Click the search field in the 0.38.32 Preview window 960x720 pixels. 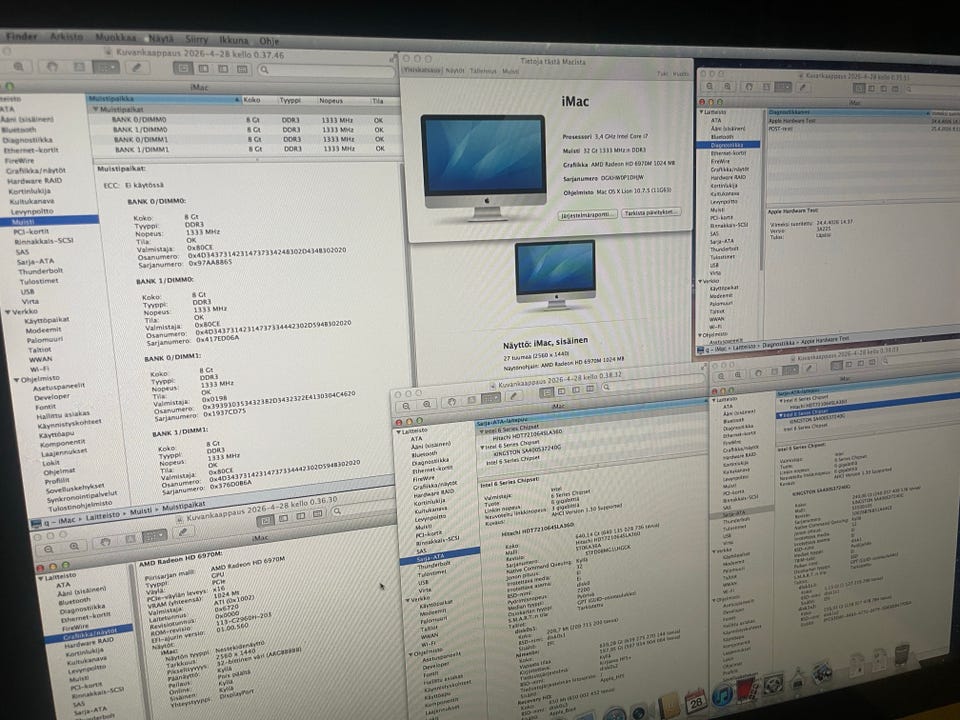coord(652,382)
